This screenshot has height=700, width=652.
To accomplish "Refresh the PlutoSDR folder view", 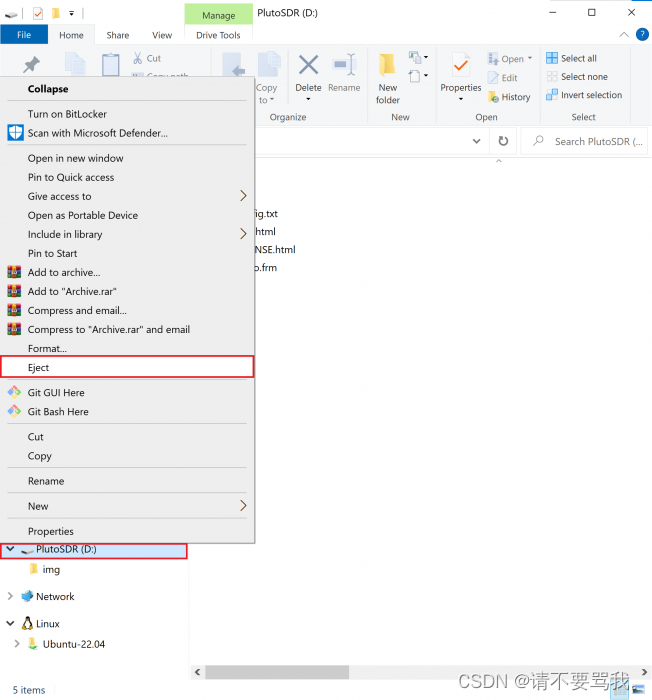I will click(503, 141).
